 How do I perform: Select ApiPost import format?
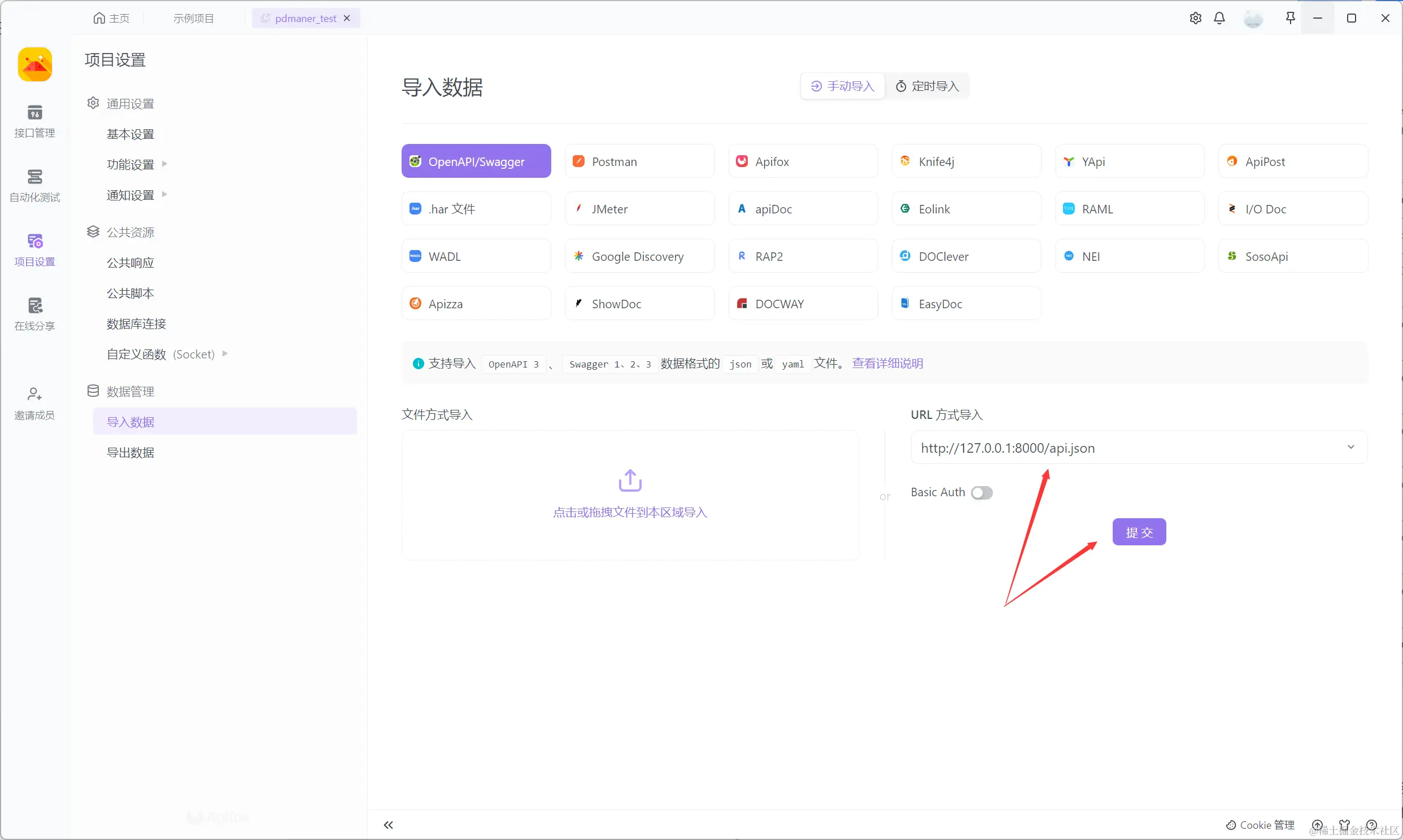tap(1293, 161)
